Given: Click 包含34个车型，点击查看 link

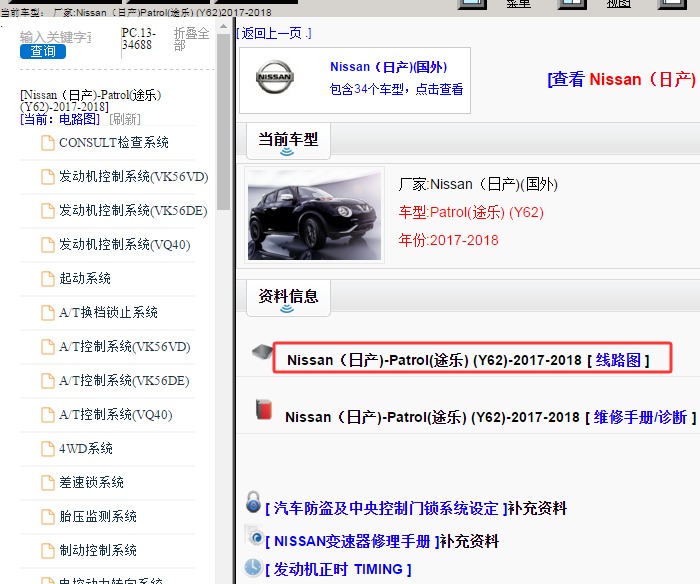Looking at the screenshot, I should tap(396, 89).
